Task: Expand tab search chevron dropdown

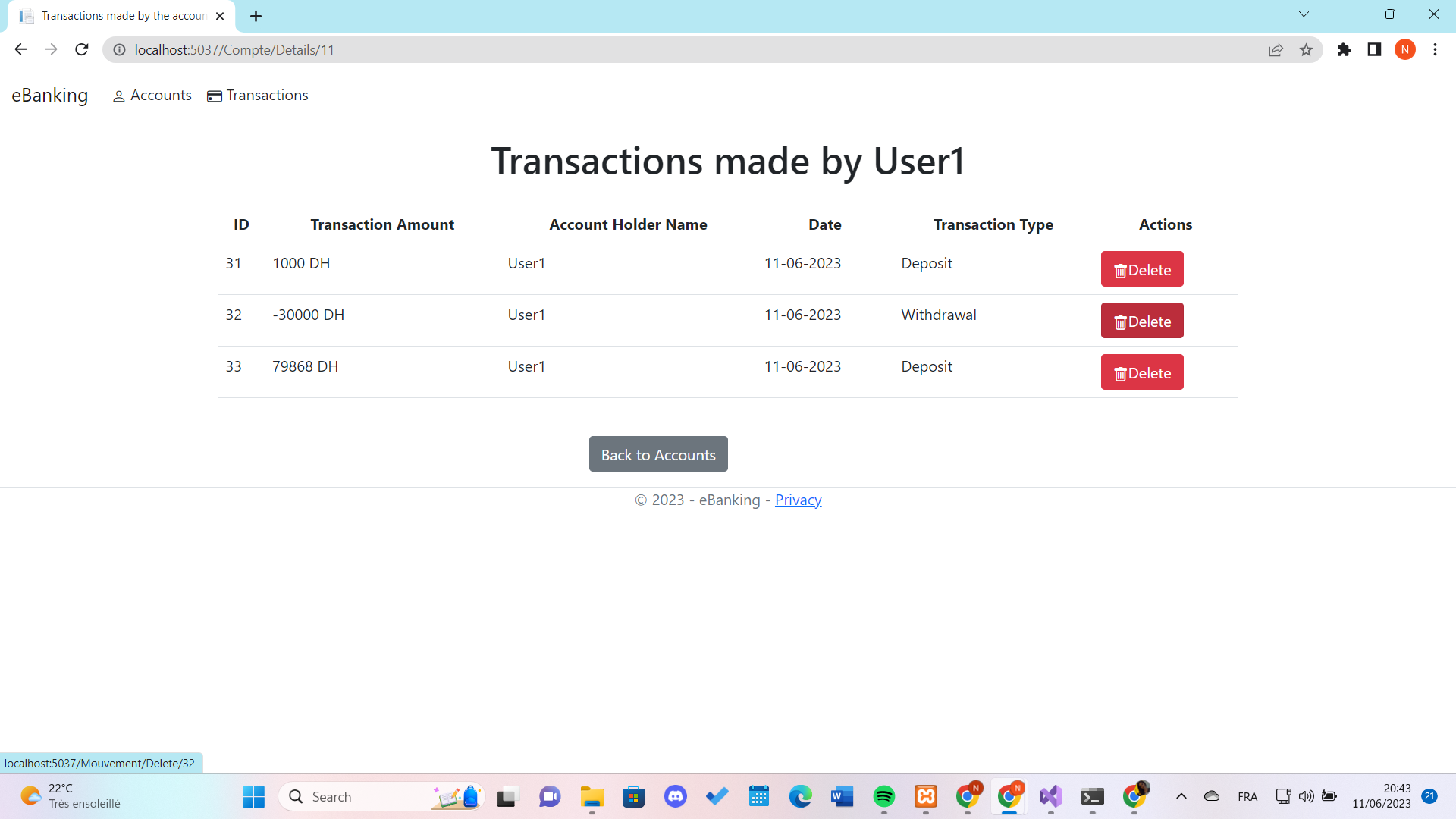Action: coord(1304,14)
